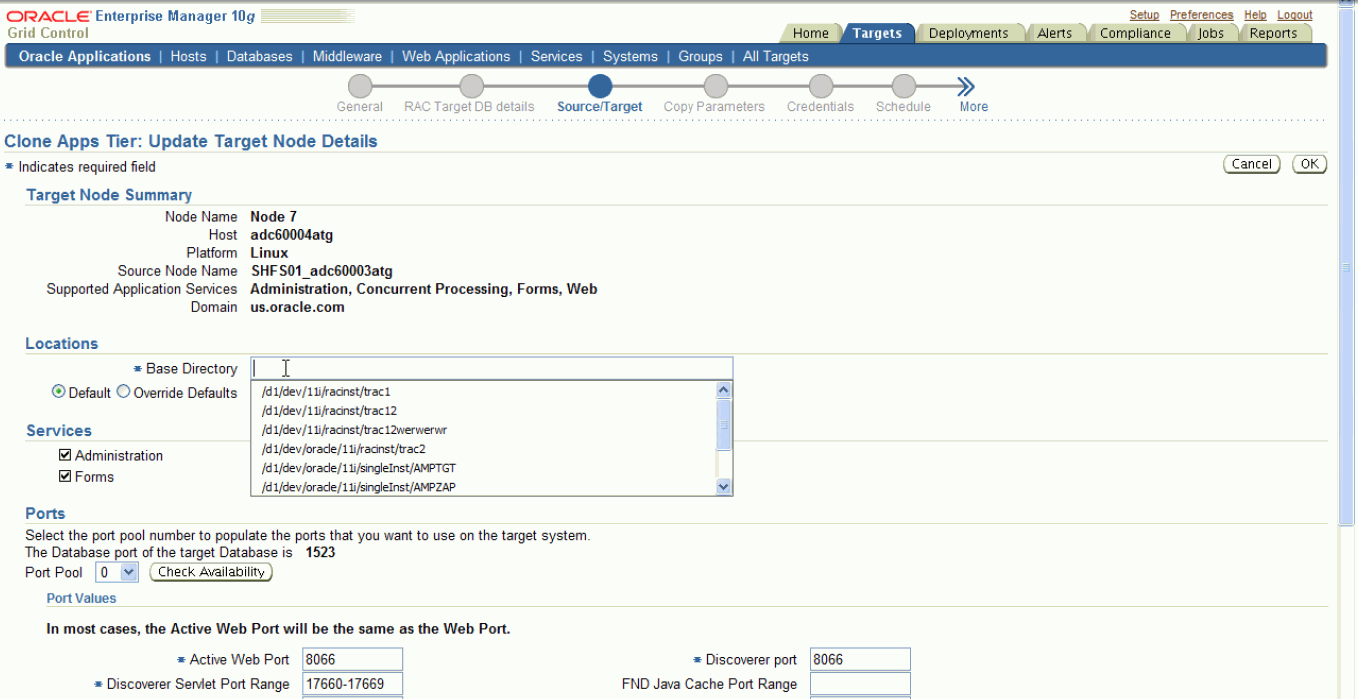
Task: Click the Discoverer Servlet Port Range field
Action: click(352, 684)
